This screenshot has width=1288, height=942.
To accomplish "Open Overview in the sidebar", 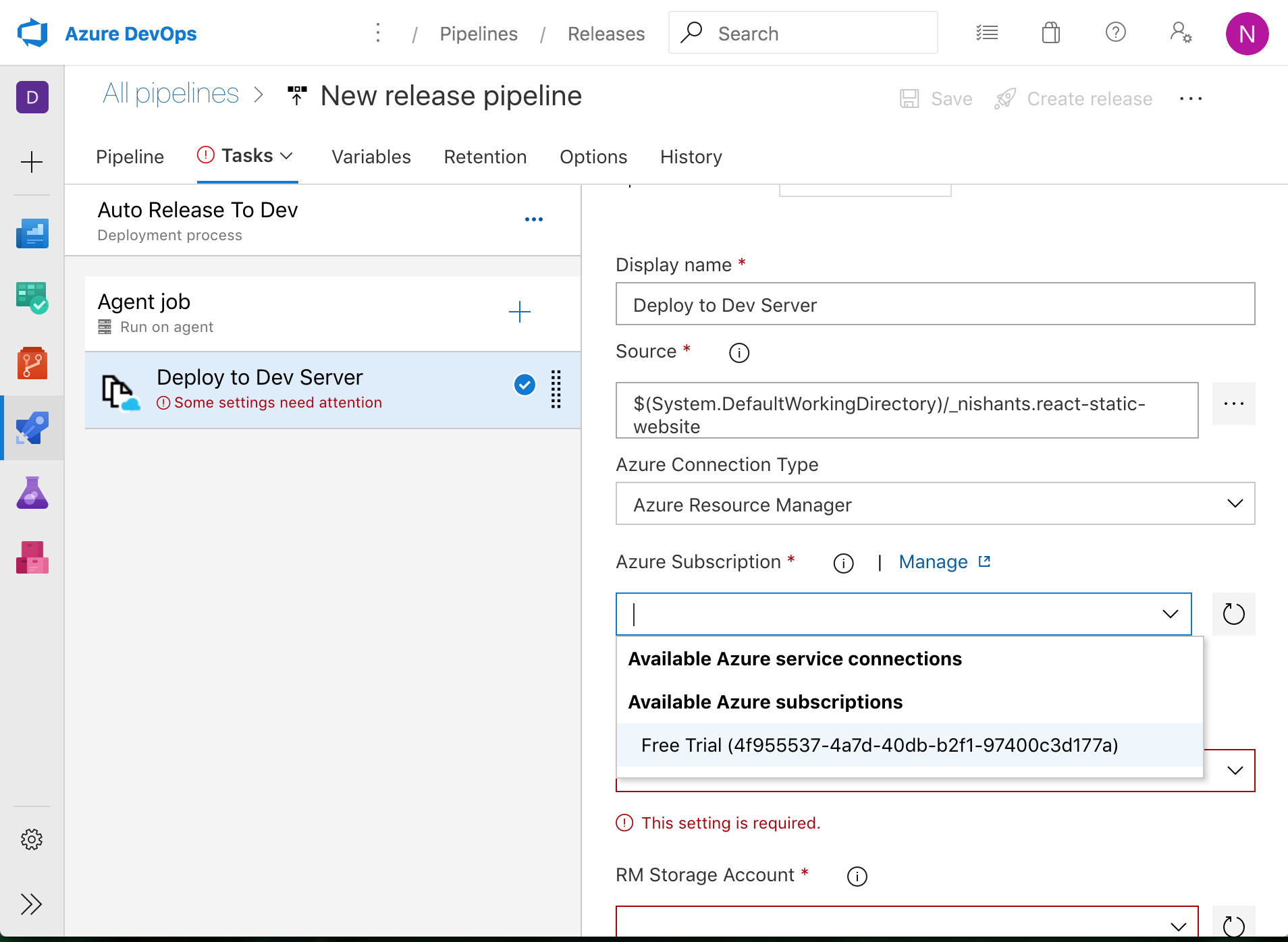I will pyautogui.click(x=32, y=233).
